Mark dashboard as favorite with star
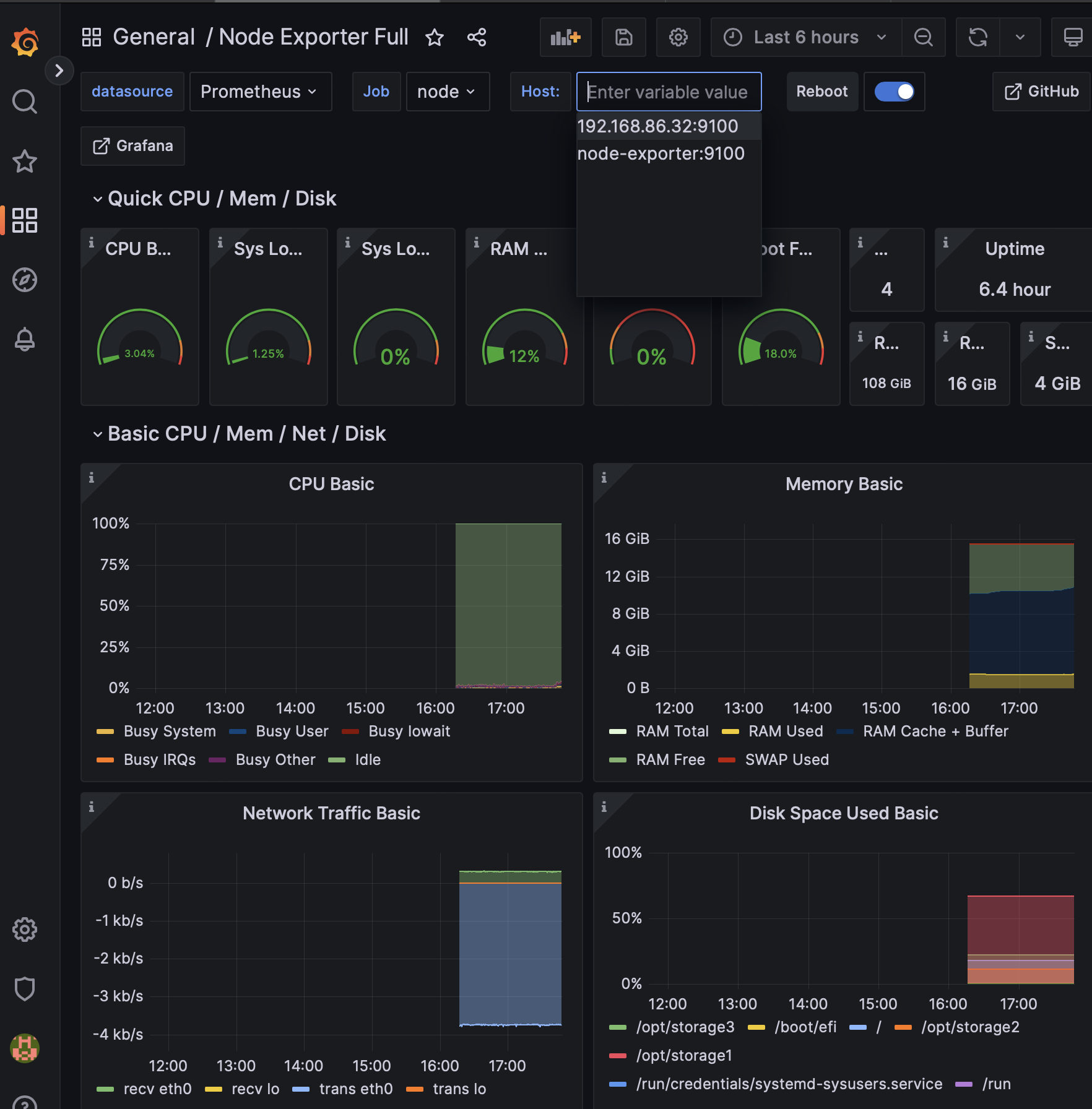 [x=435, y=37]
